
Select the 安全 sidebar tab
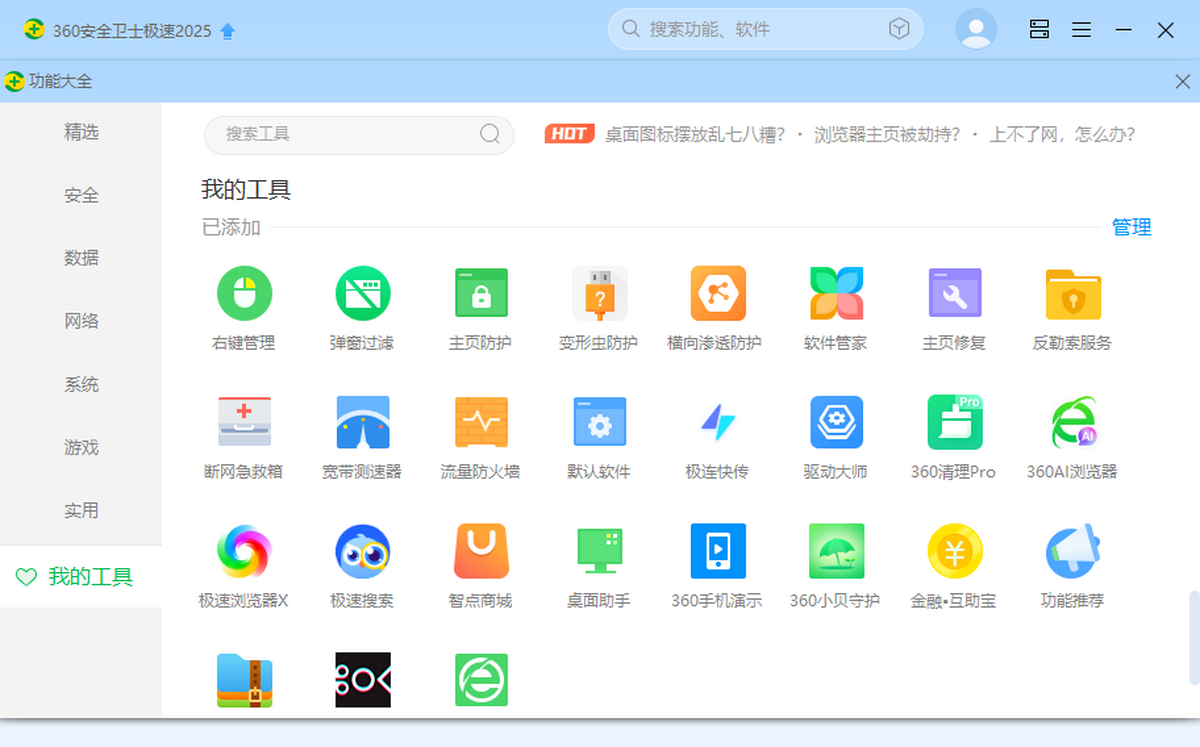(81, 195)
